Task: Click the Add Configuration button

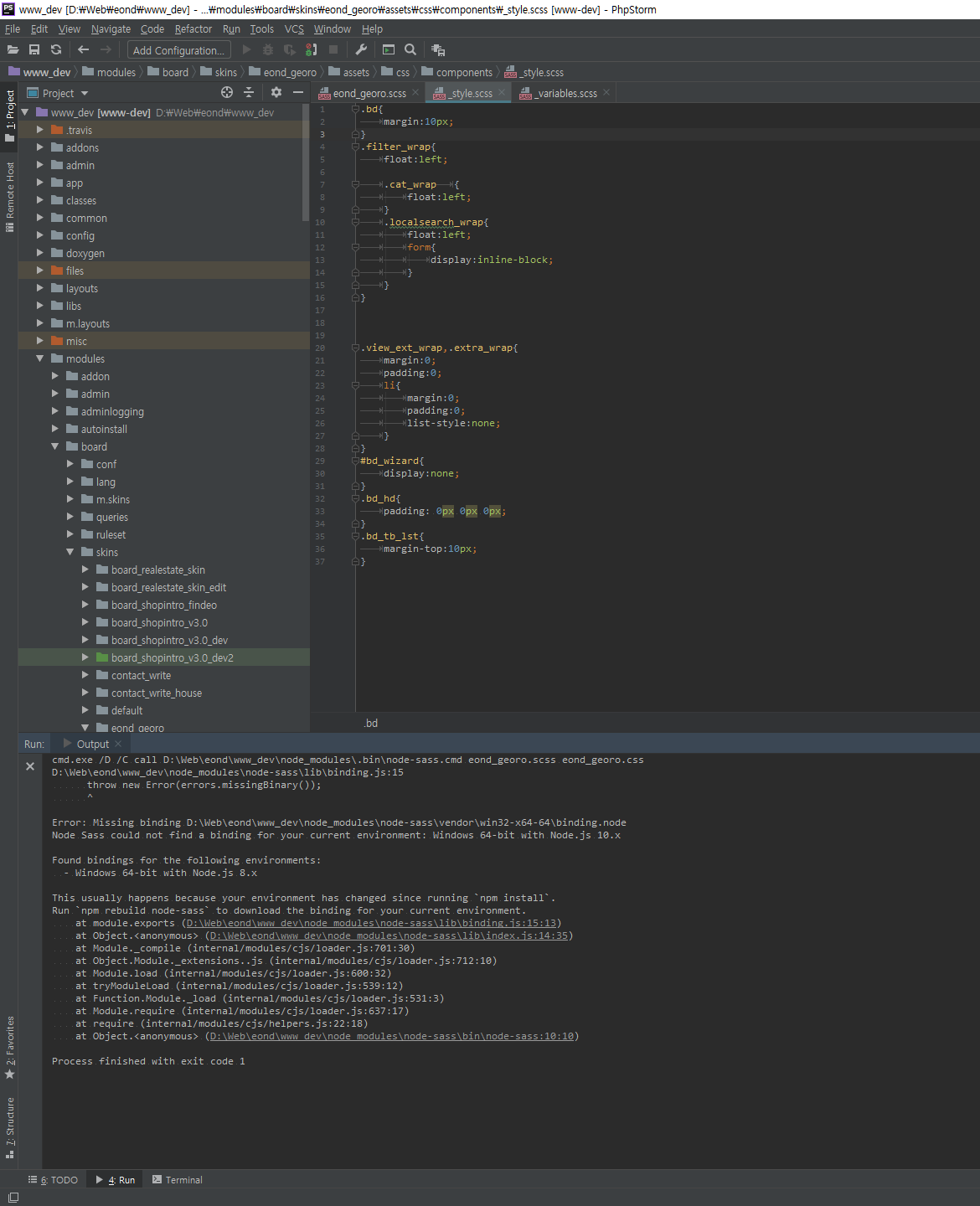Action: click(179, 50)
